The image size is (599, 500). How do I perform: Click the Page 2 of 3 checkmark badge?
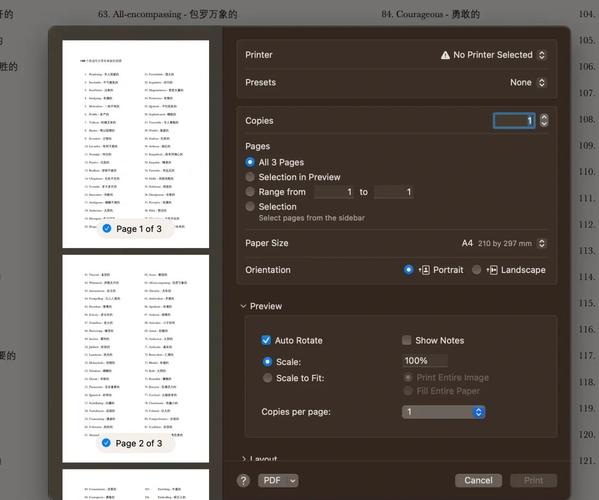(106, 443)
